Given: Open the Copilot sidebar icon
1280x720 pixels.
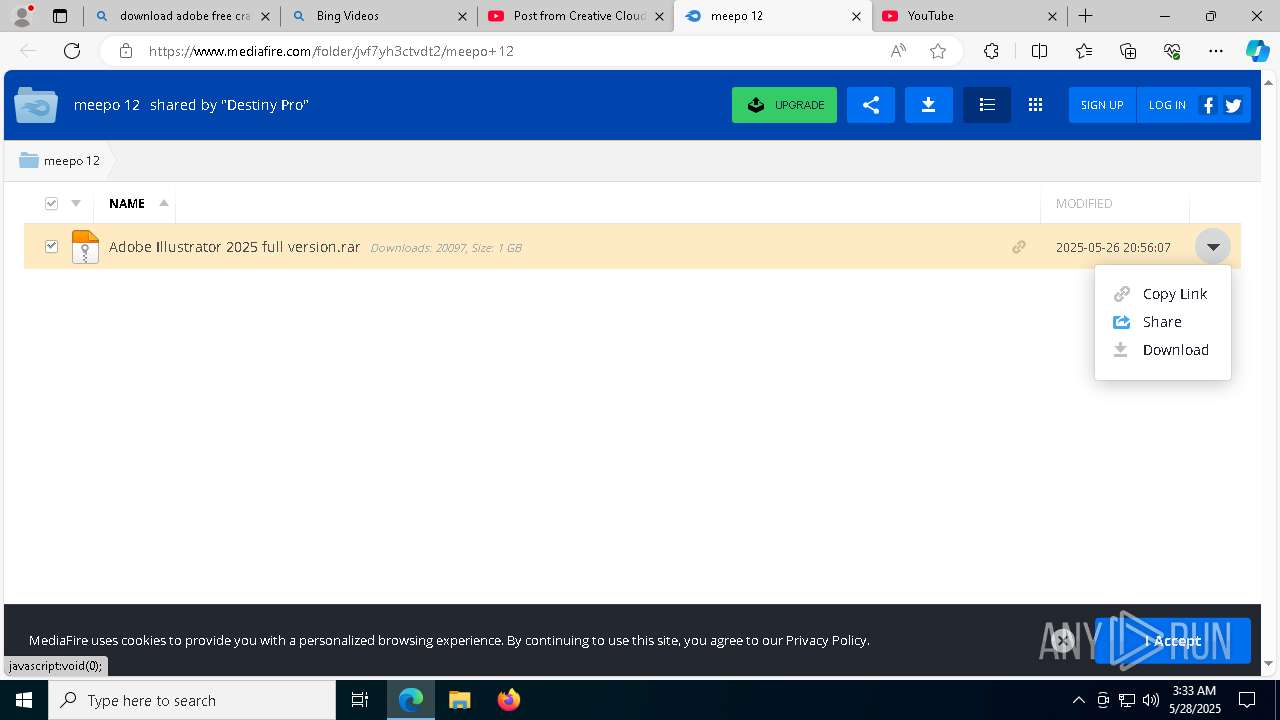Looking at the screenshot, I should pos(1258,51).
